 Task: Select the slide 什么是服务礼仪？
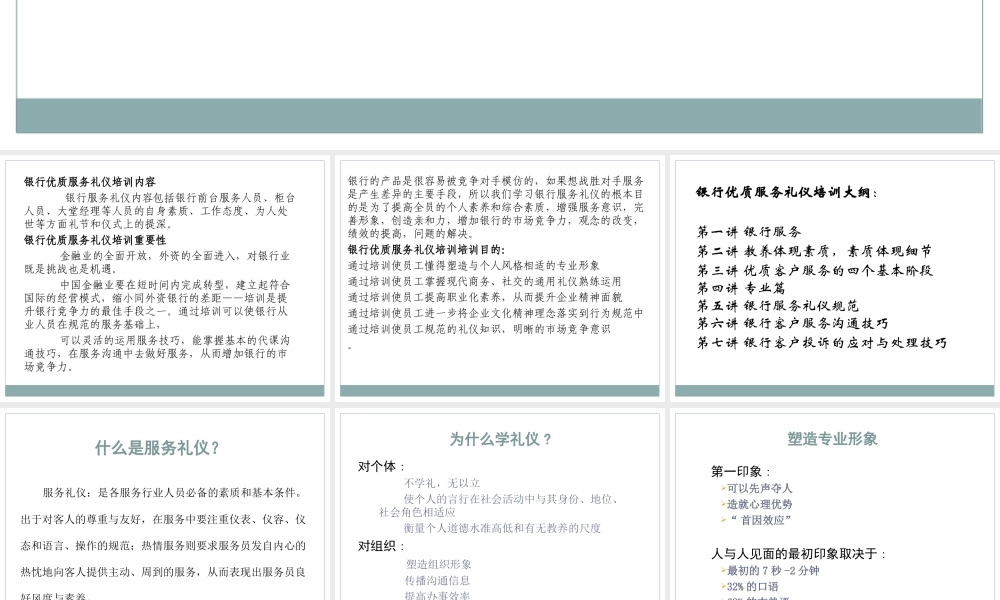pyautogui.click(x=165, y=507)
